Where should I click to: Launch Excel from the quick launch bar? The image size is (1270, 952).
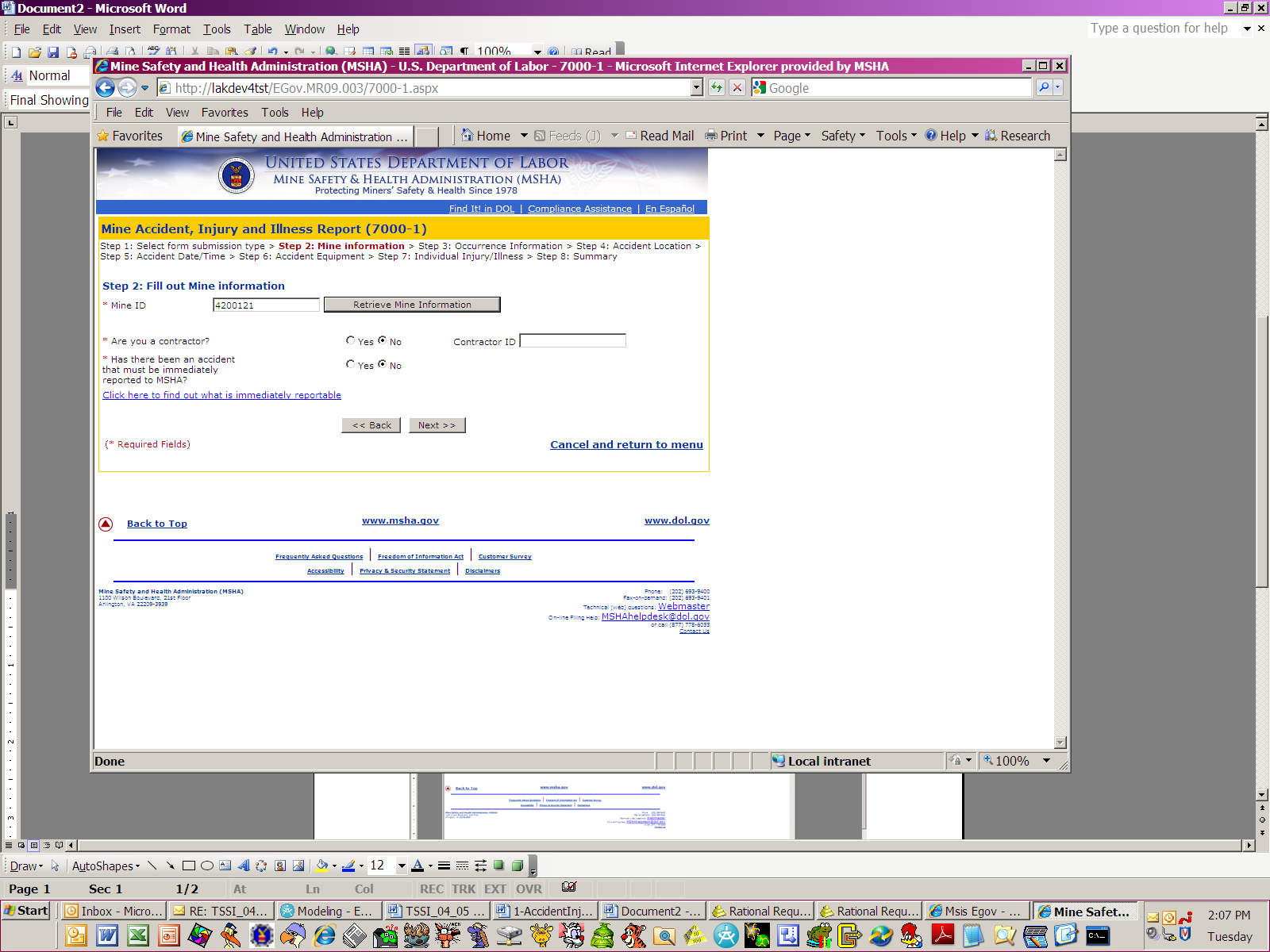pos(138,936)
